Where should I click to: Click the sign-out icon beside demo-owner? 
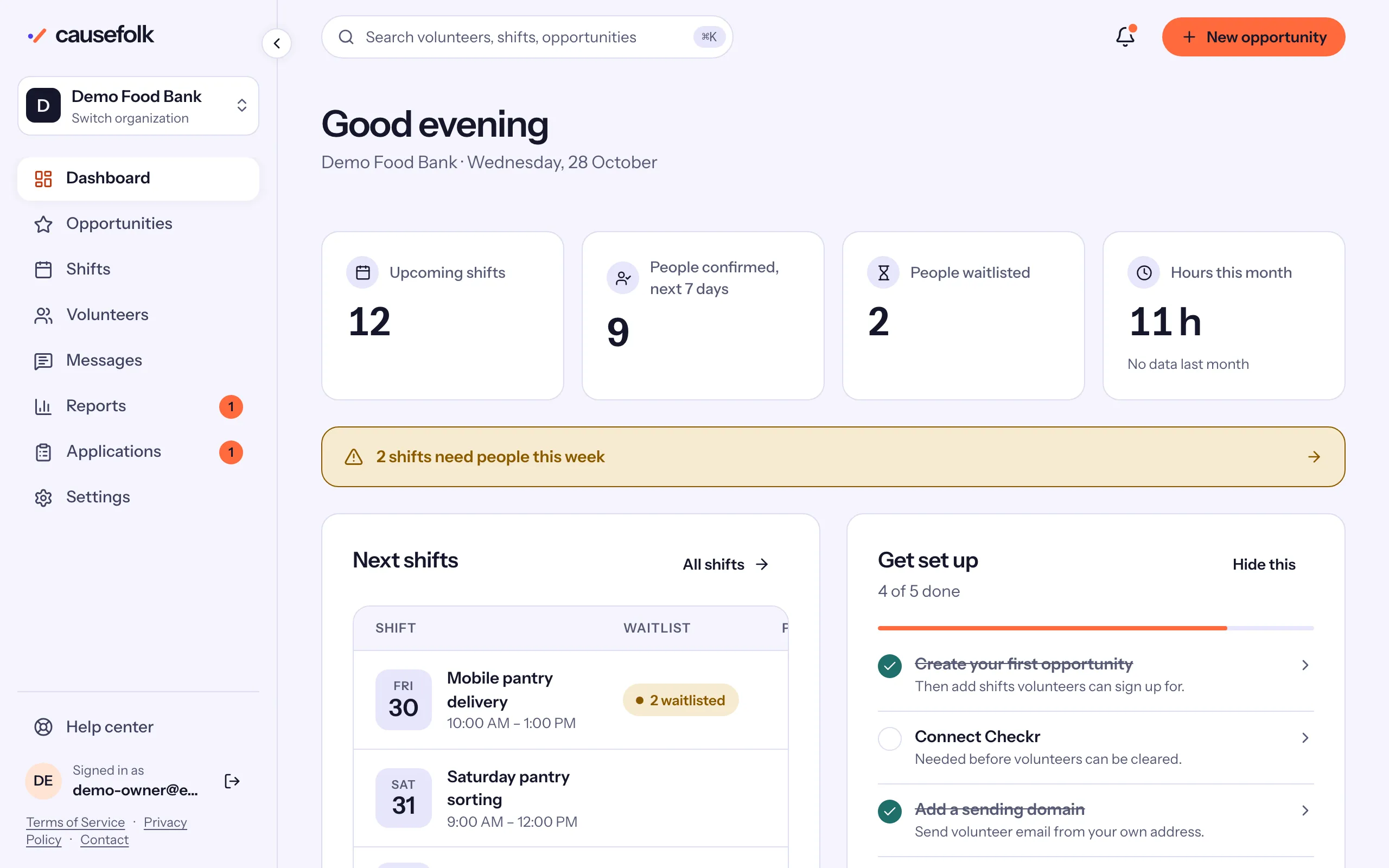(232, 781)
